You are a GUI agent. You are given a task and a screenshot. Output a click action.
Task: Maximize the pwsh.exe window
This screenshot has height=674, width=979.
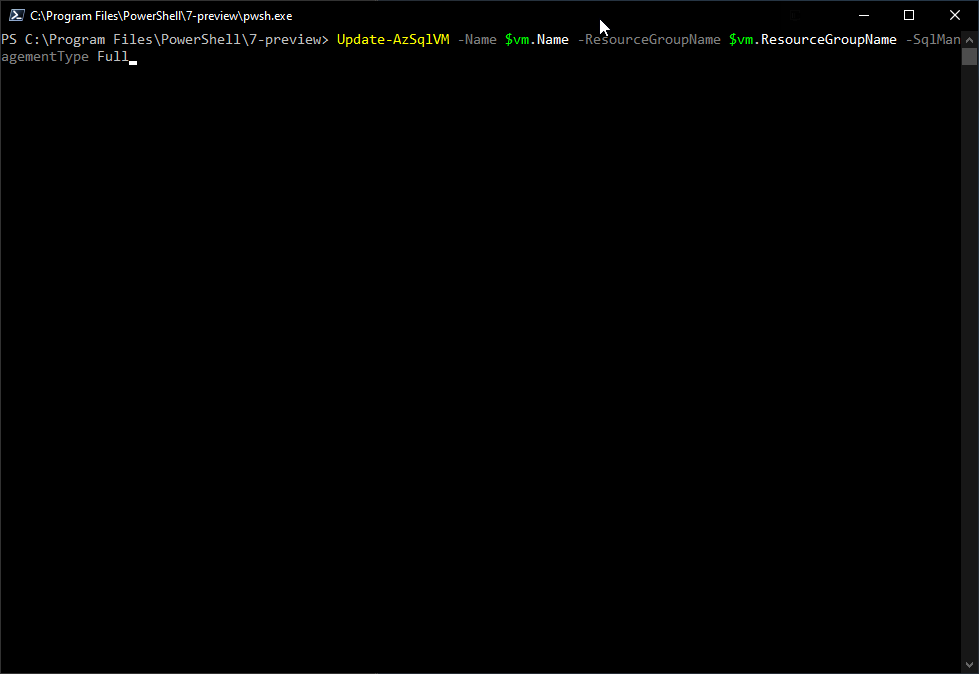[x=909, y=16]
